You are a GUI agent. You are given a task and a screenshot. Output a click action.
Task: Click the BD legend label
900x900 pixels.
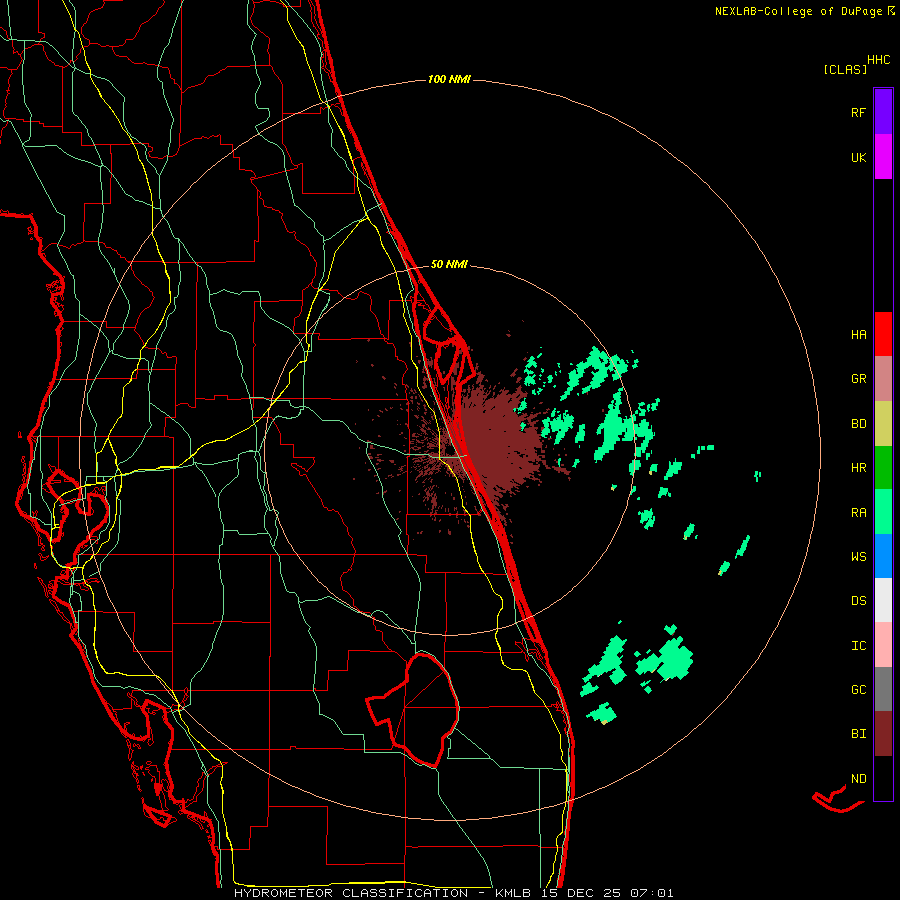tap(858, 424)
